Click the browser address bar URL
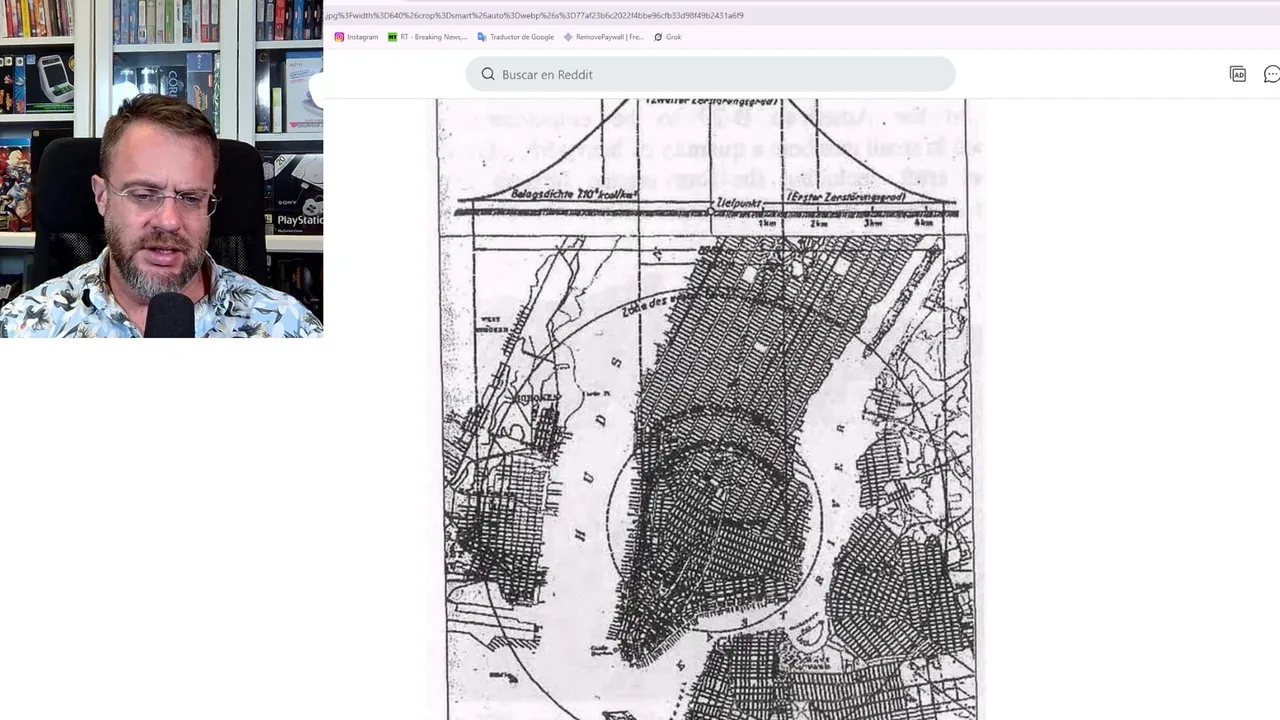Viewport: 1280px width, 720px height. pyautogui.click(x=534, y=15)
